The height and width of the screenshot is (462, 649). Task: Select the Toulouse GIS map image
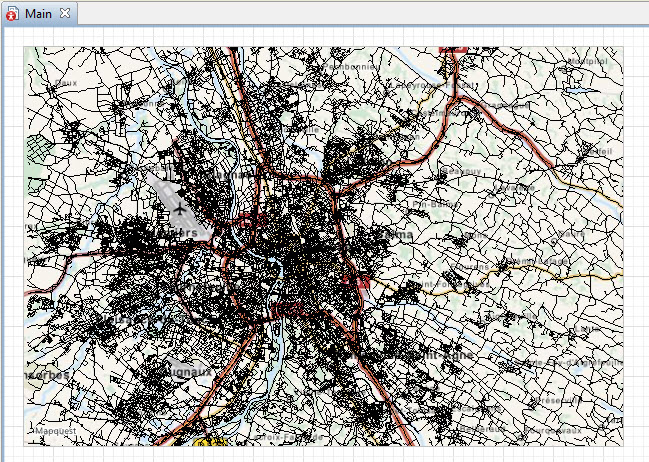tap(323, 246)
